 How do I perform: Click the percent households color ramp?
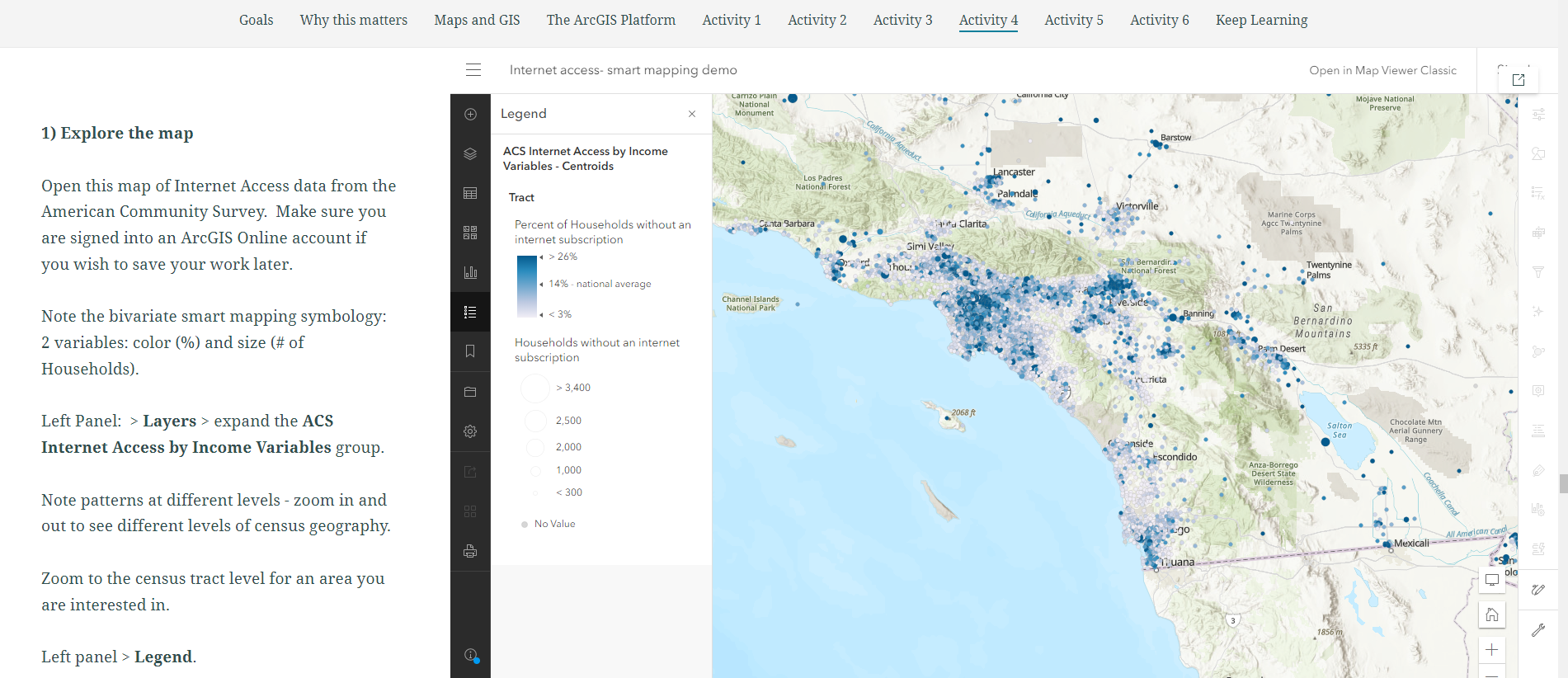point(526,286)
